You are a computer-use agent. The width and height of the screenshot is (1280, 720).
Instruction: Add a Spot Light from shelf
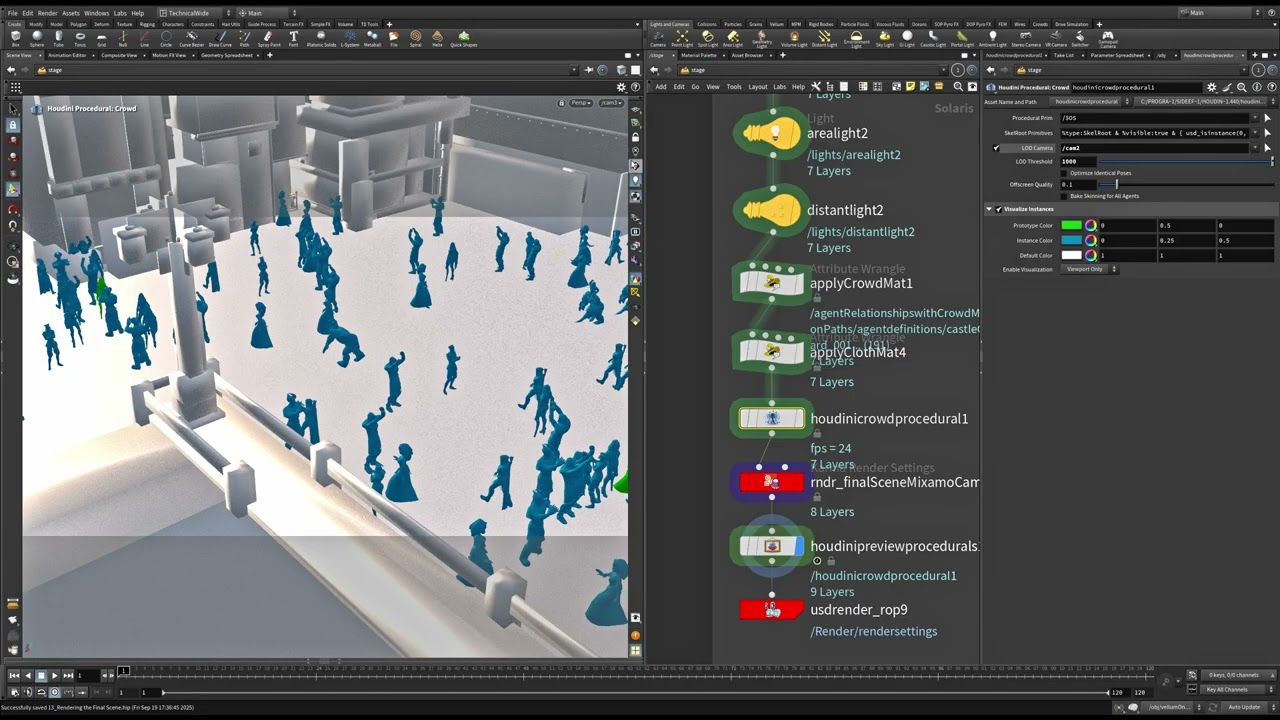point(707,39)
